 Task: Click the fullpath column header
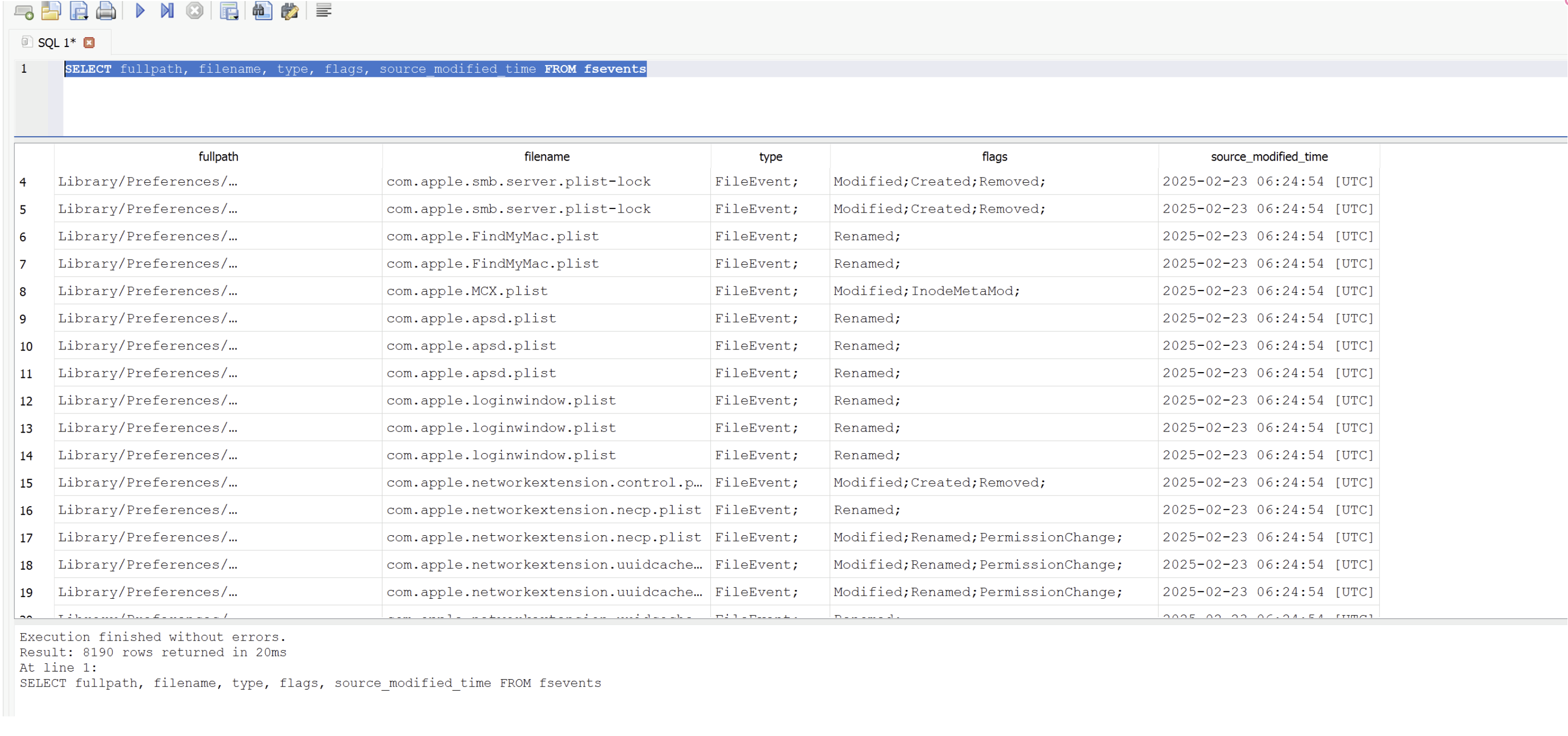[x=218, y=156]
